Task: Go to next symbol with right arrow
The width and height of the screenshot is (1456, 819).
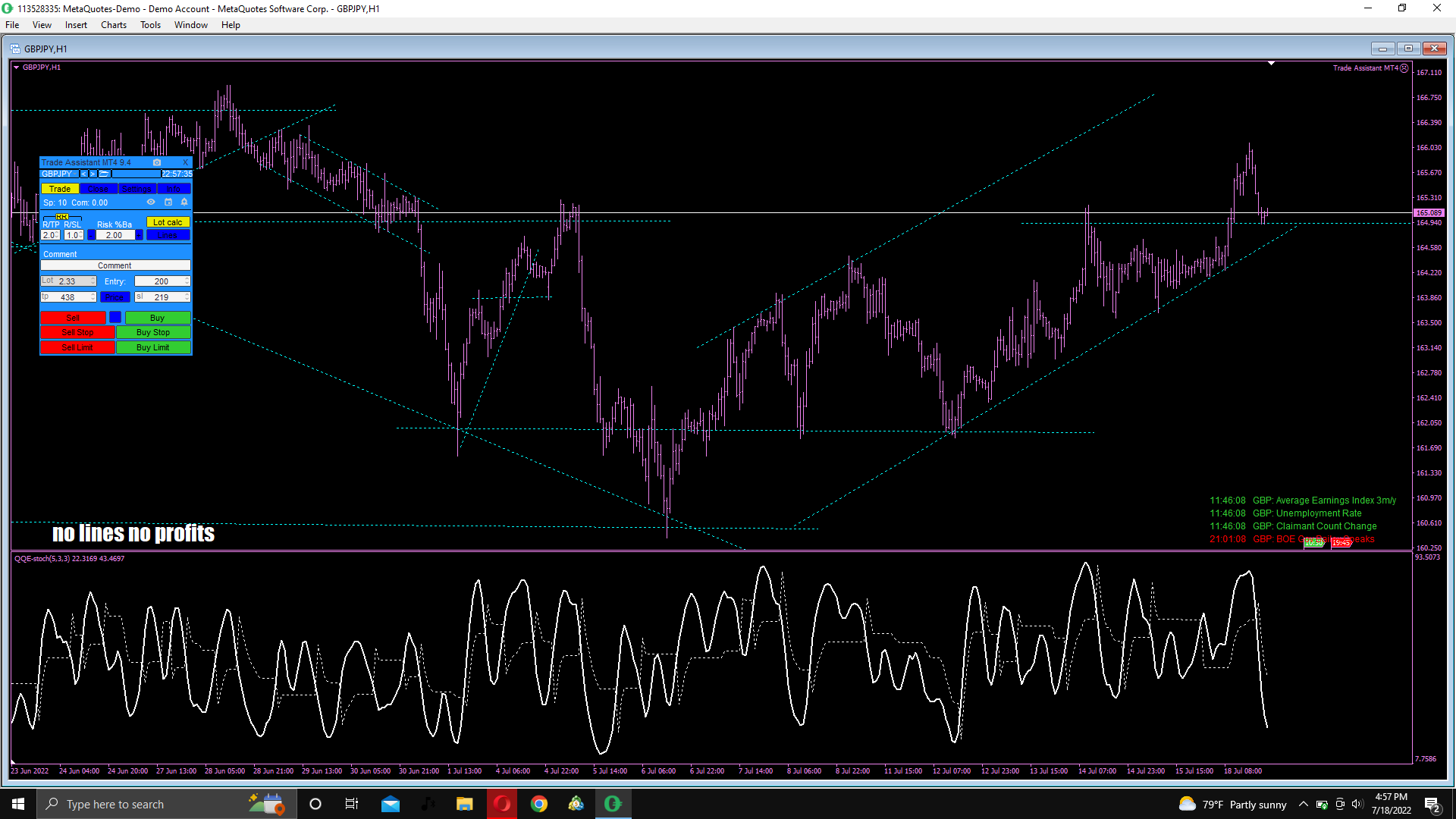Action: coord(93,174)
